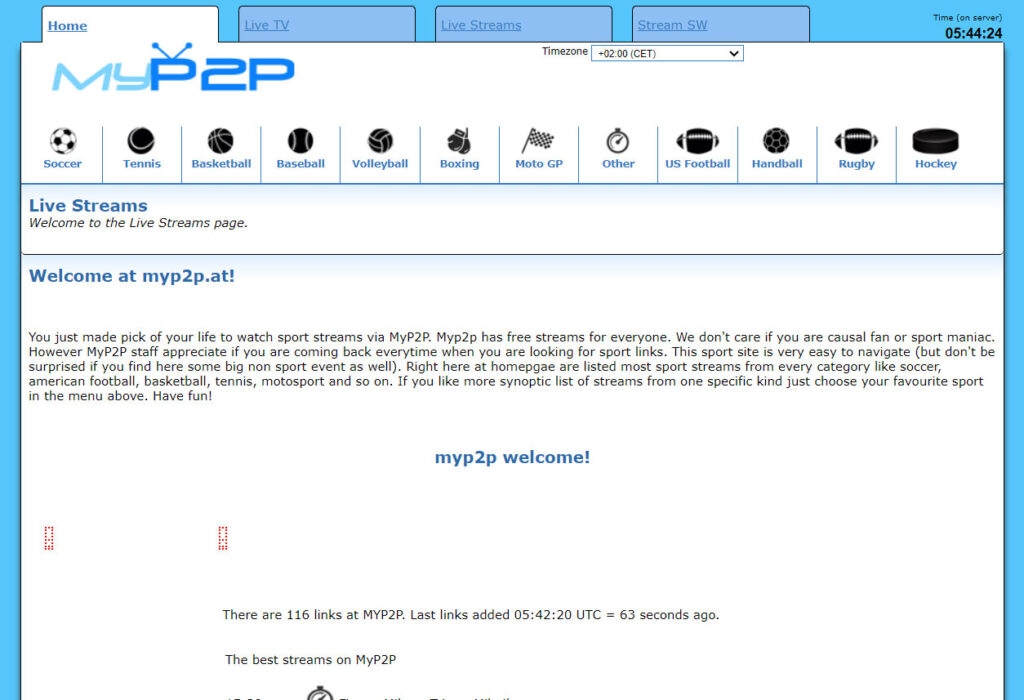Viewport: 1024px width, 700px height.
Task: Open the Timezone dropdown
Action: [x=667, y=54]
